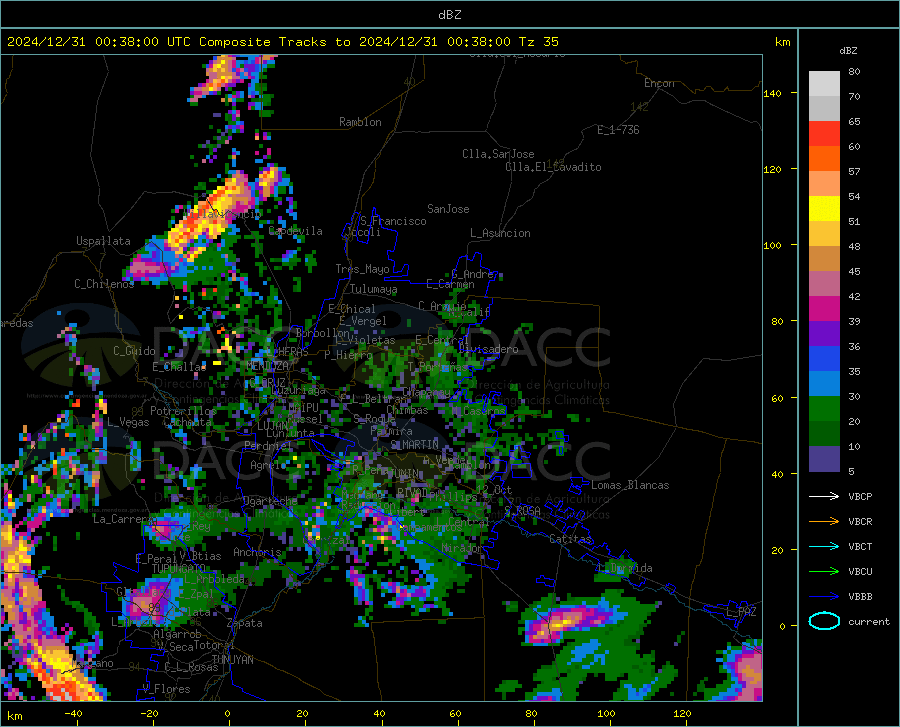The image size is (900, 727).
Task: Click the E_1-736 label
Action: 618,130
